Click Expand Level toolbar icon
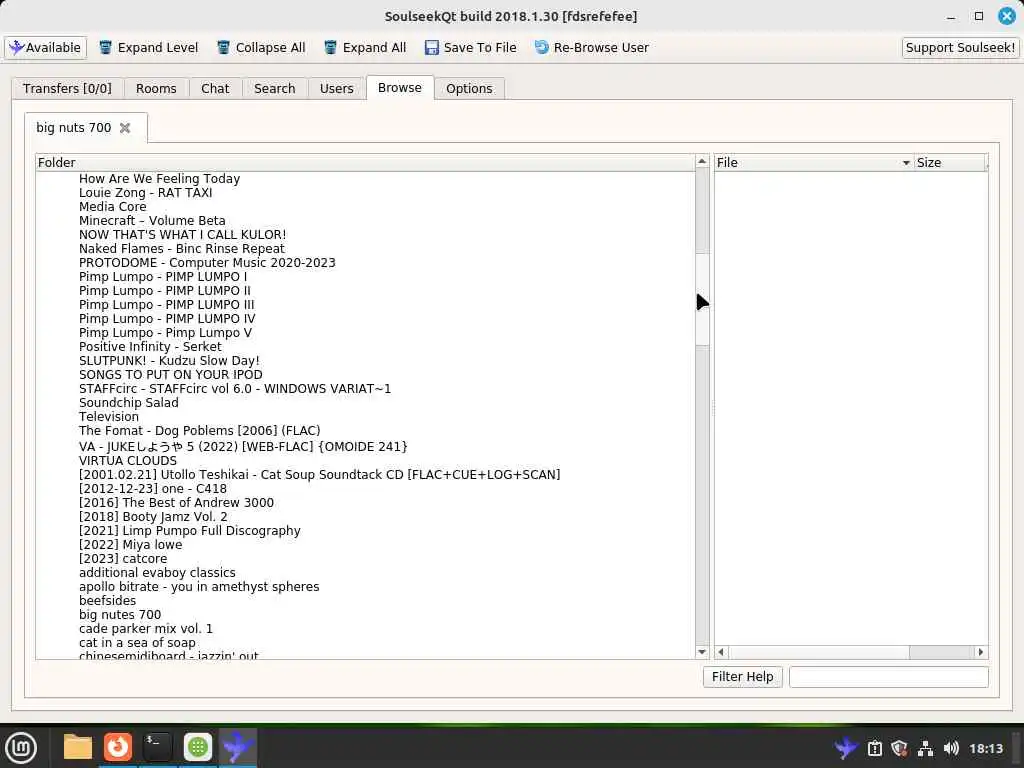The image size is (1024, 768). pyautogui.click(x=105, y=48)
